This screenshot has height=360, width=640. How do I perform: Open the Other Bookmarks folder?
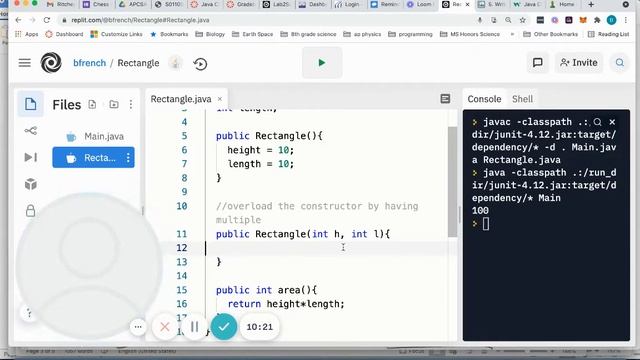point(551,34)
